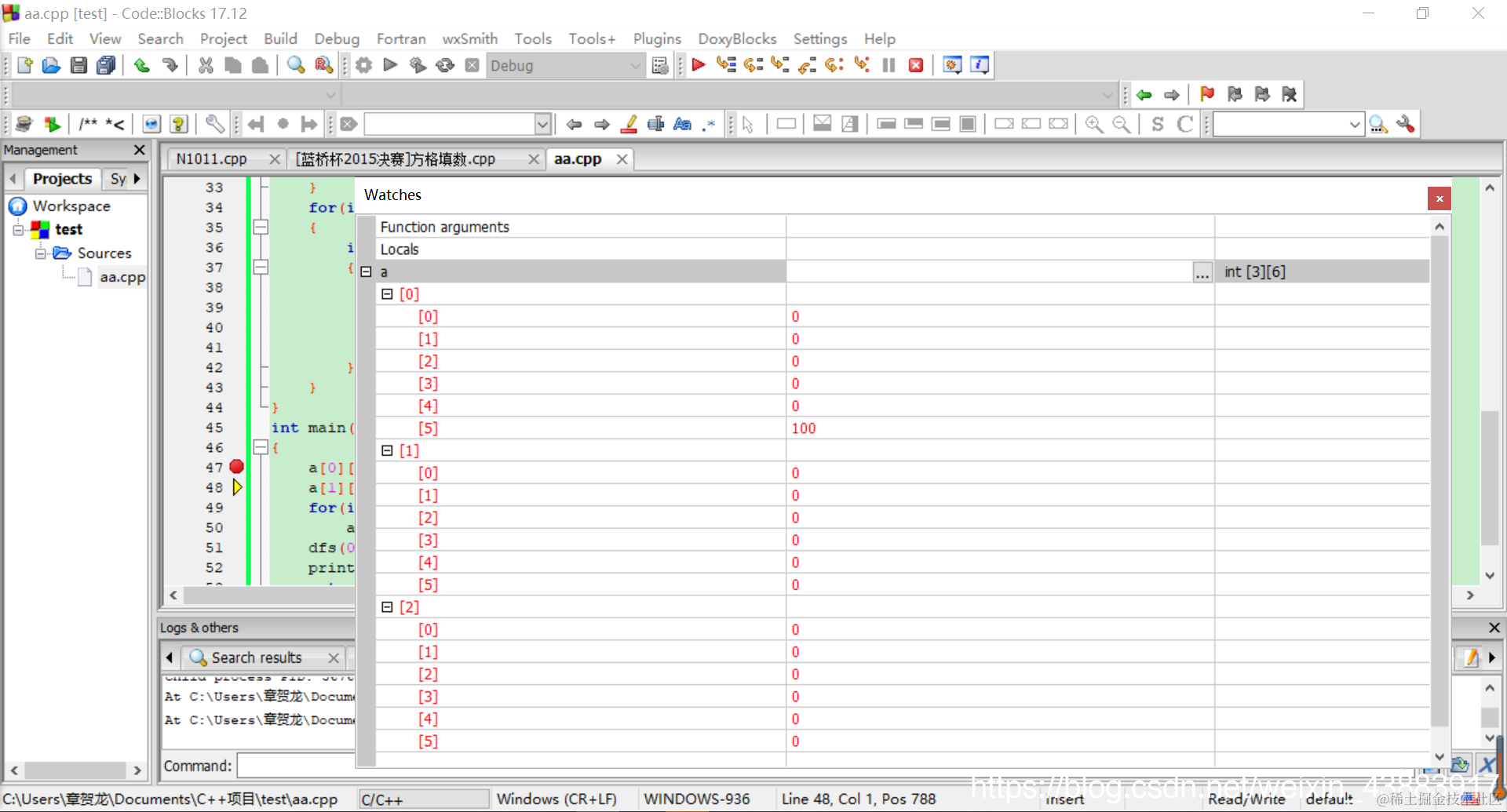Redo the last edit
Viewport: 1507px width, 812px height.
[x=170, y=65]
